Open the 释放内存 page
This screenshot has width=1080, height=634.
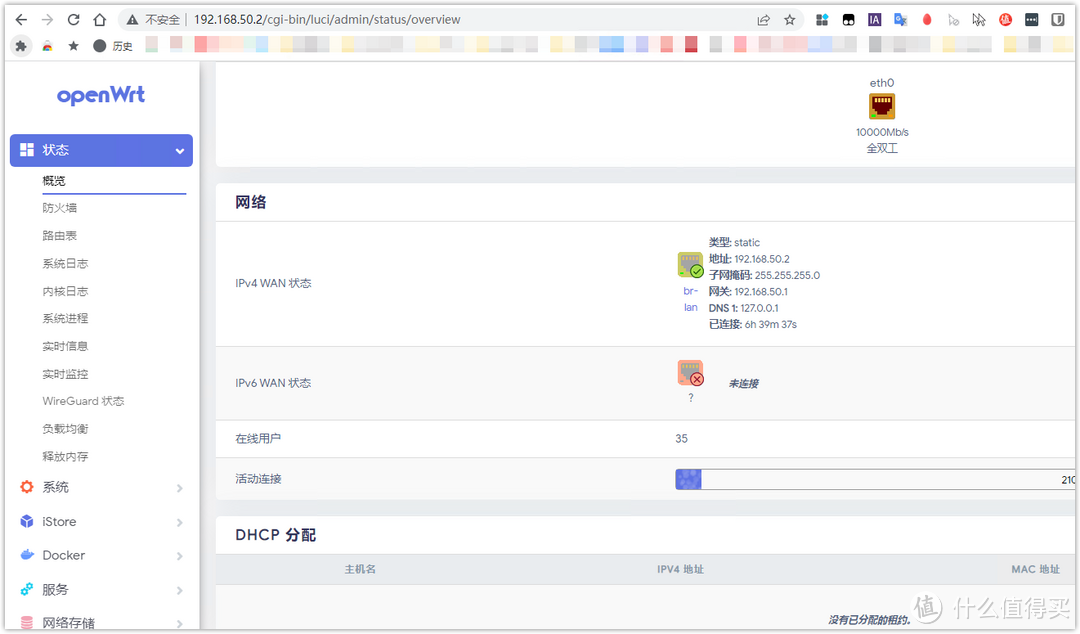point(65,456)
